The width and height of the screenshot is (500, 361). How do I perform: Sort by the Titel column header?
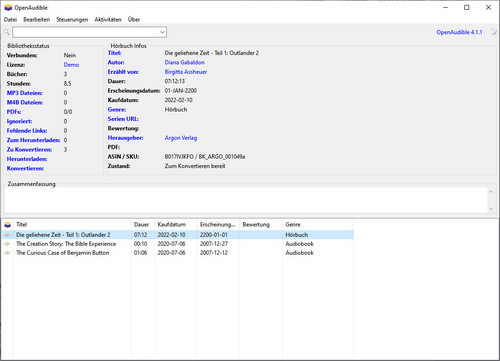[72, 225]
